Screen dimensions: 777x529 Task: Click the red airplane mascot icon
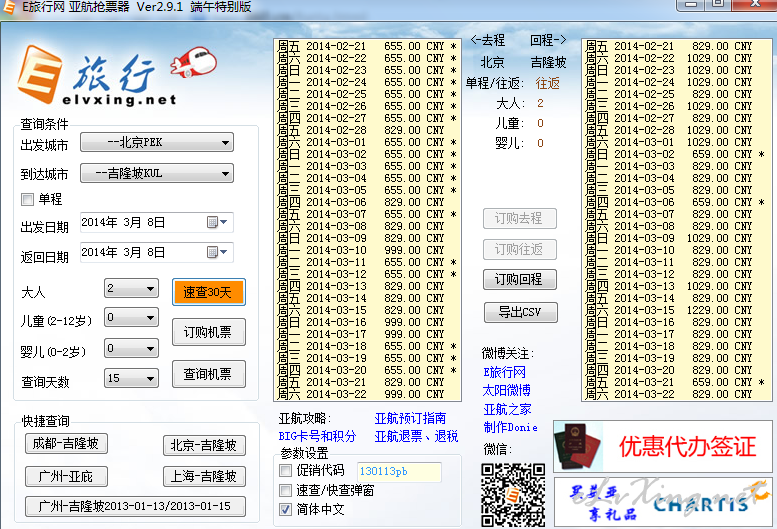[x=194, y=61]
